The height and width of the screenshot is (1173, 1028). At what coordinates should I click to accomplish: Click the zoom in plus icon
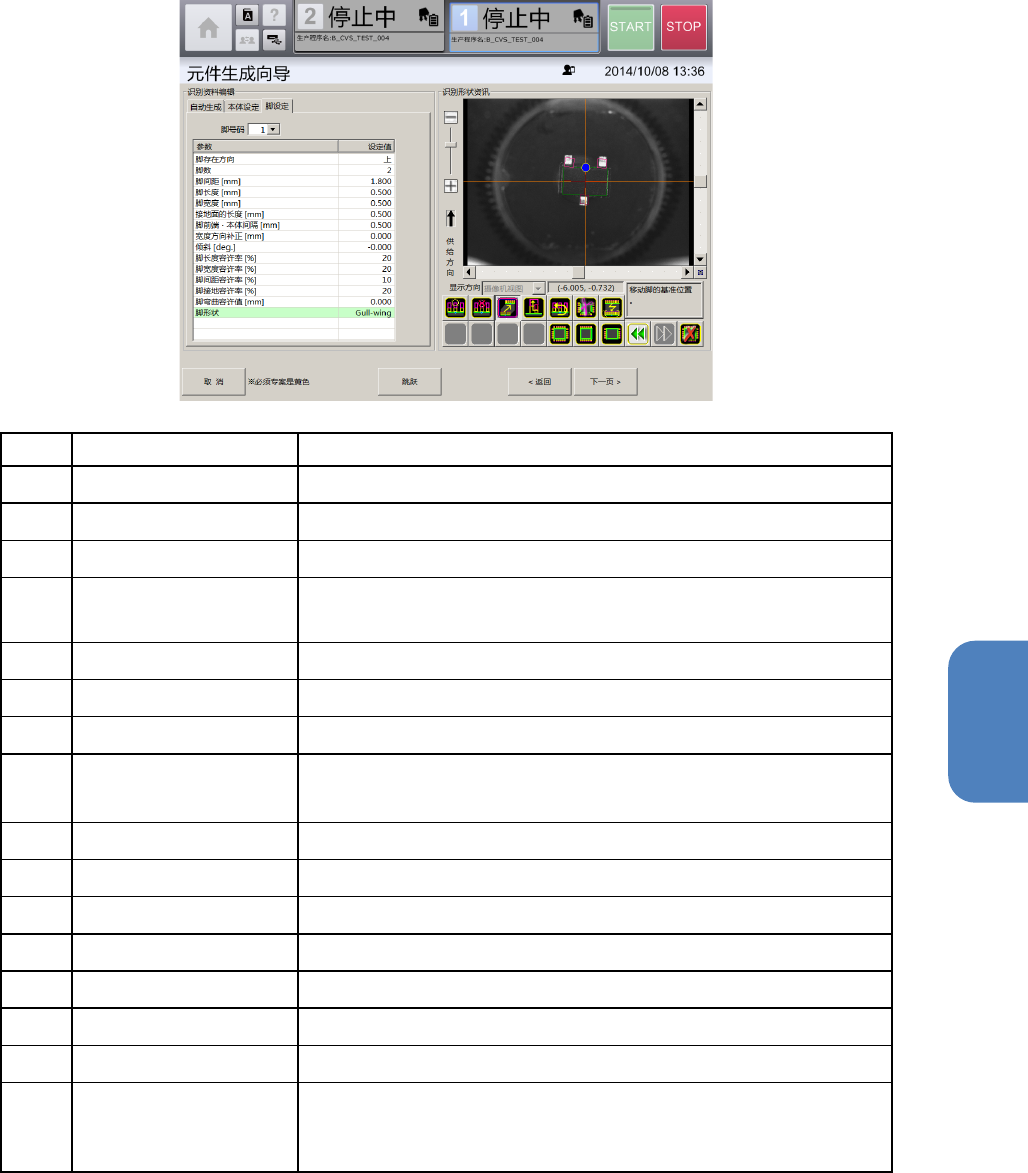(450, 186)
